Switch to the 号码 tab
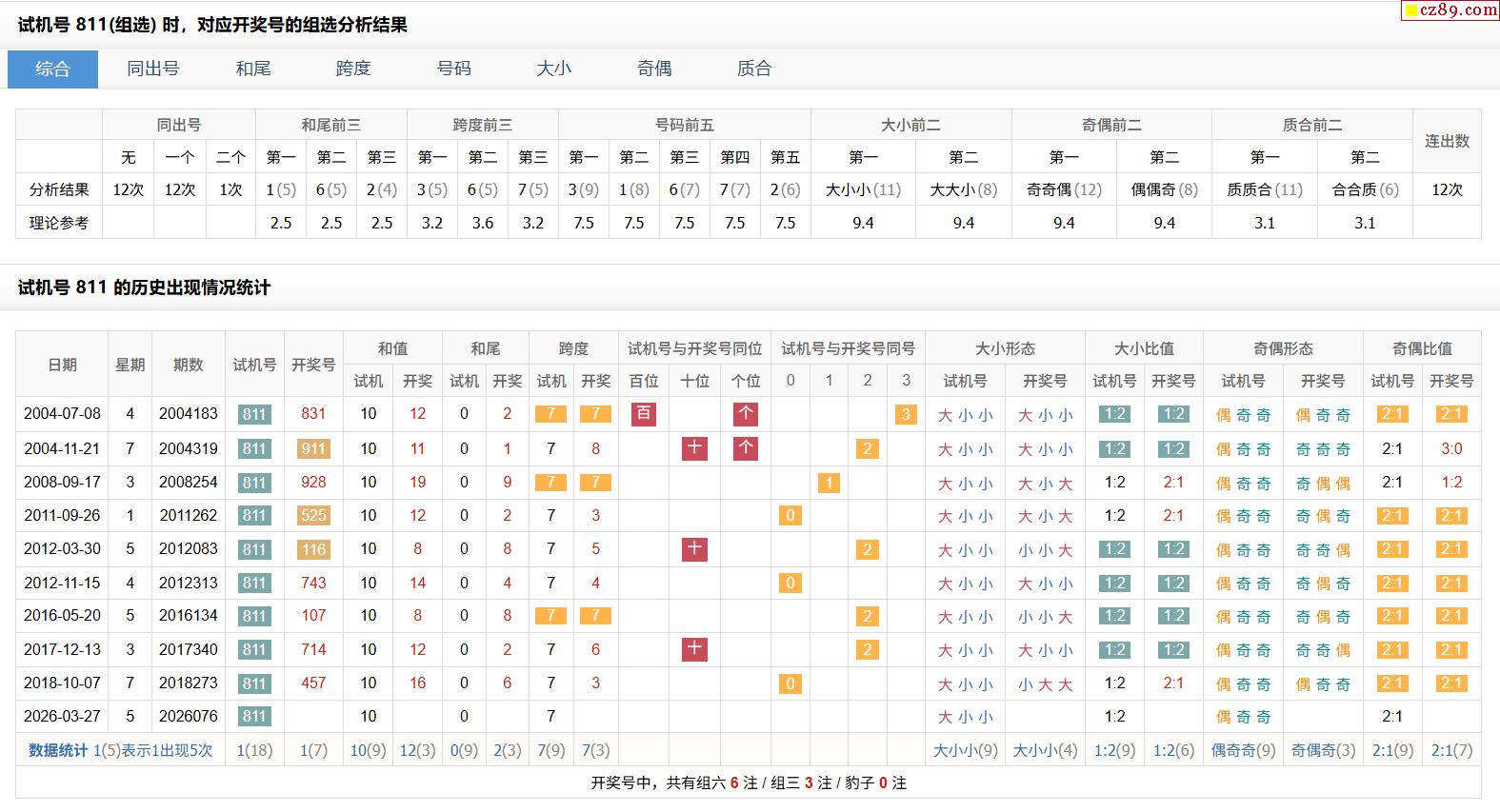Viewport: 1500px width, 812px height. tap(453, 69)
